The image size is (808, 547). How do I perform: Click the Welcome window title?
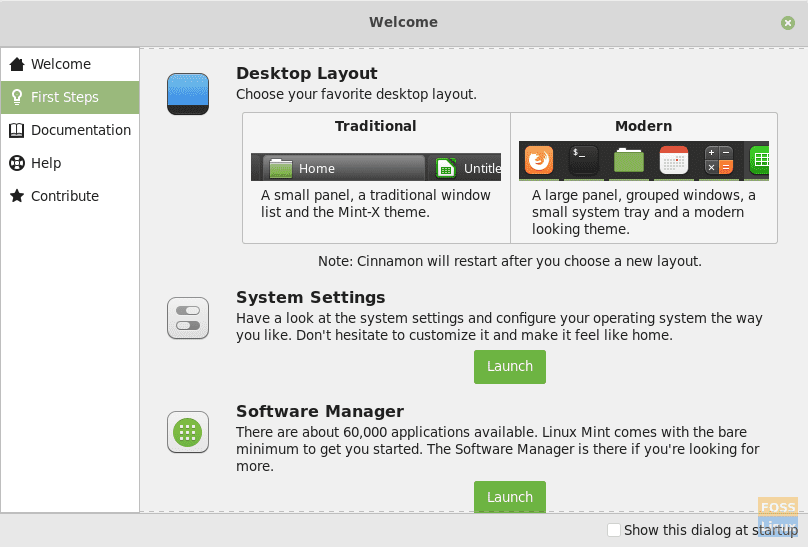(x=403, y=22)
